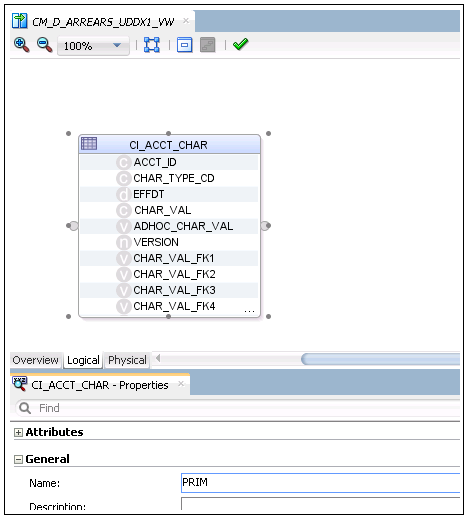Screen dimensions: 468x521
Task: Click the magnifier icon in the Find box
Action: tap(25, 408)
